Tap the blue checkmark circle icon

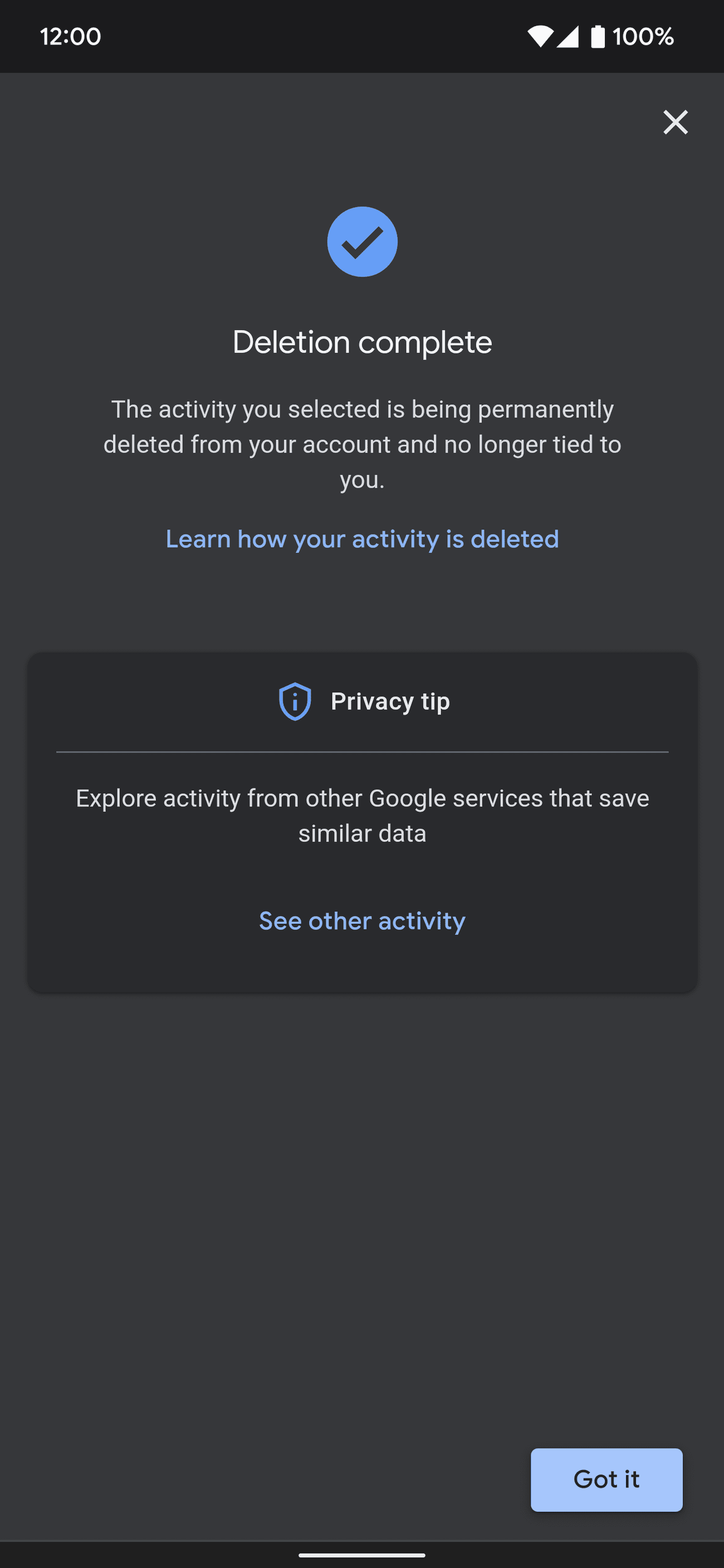363,242
